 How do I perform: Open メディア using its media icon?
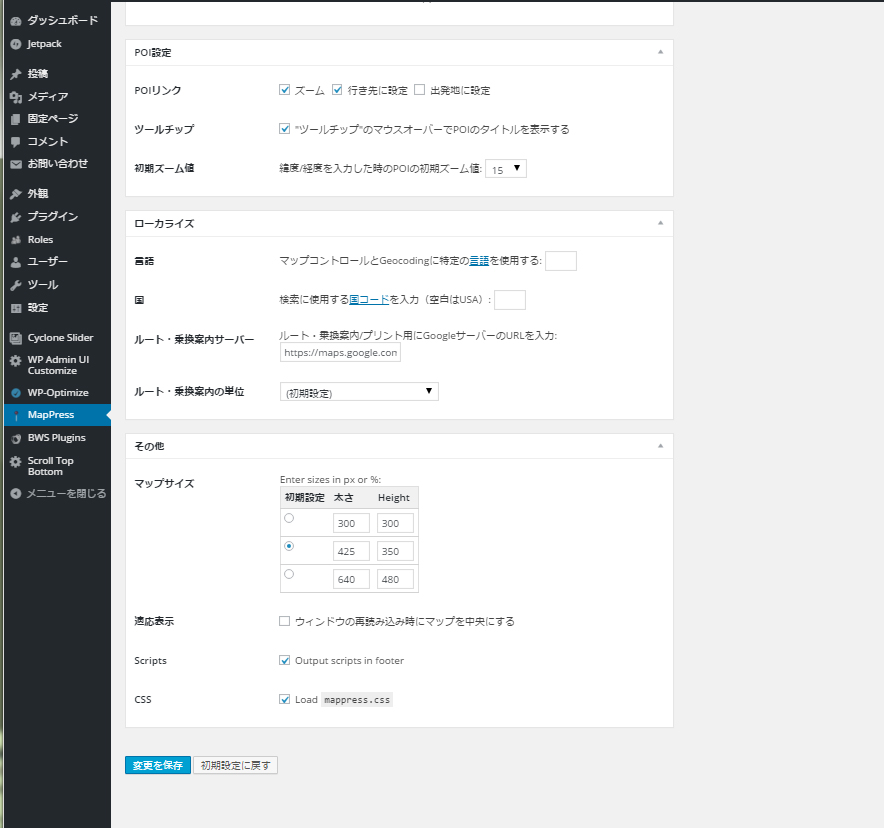point(15,97)
